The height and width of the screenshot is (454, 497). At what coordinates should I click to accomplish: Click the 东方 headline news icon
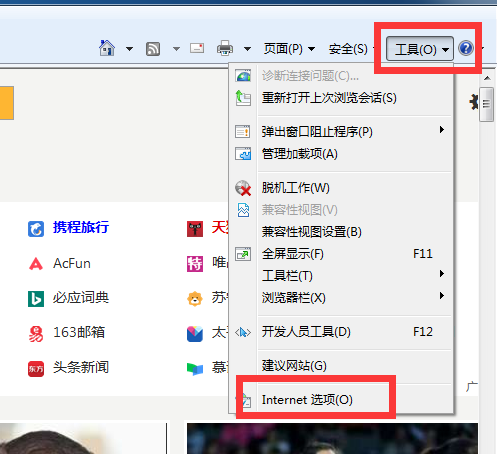36,369
